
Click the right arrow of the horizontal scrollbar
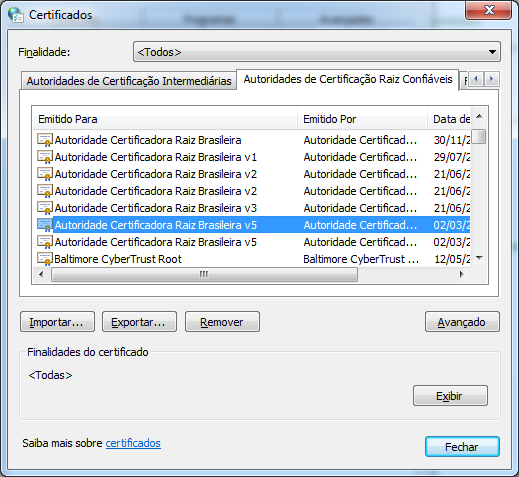pyautogui.click(x=462, y=275)
